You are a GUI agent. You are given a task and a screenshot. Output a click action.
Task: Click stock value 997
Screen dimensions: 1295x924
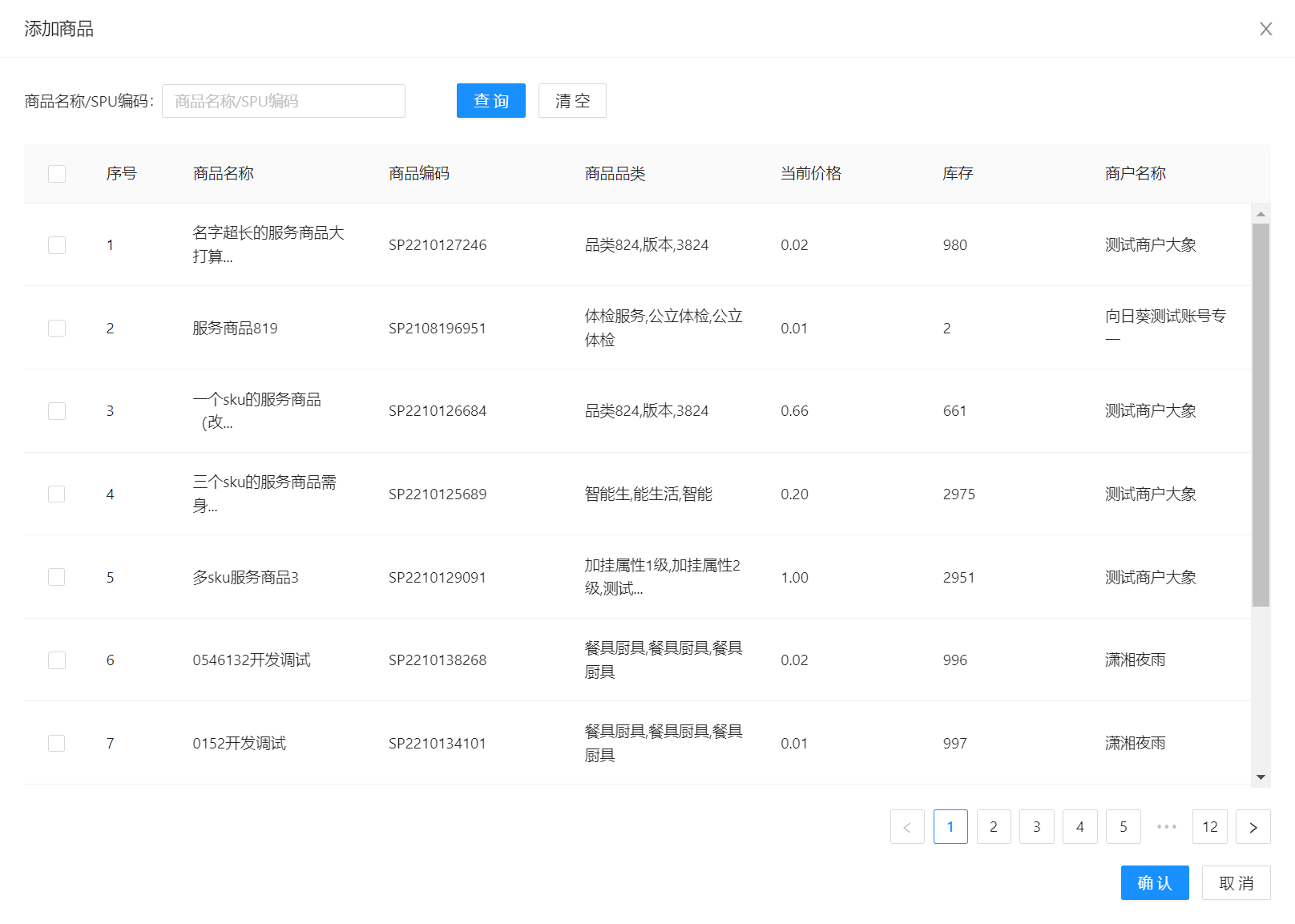(955, 743)
